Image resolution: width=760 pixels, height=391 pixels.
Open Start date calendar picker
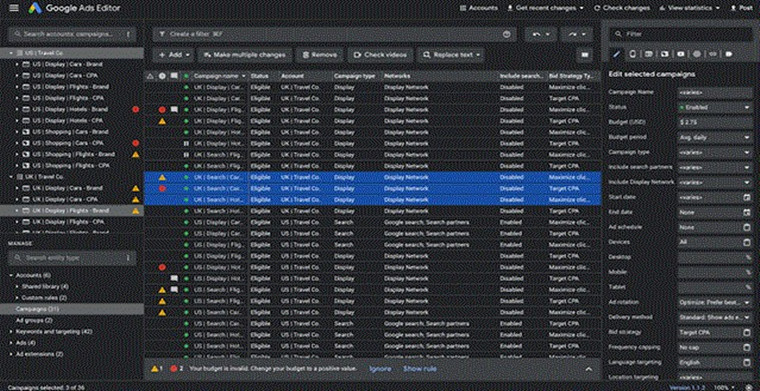click(747, 197)
